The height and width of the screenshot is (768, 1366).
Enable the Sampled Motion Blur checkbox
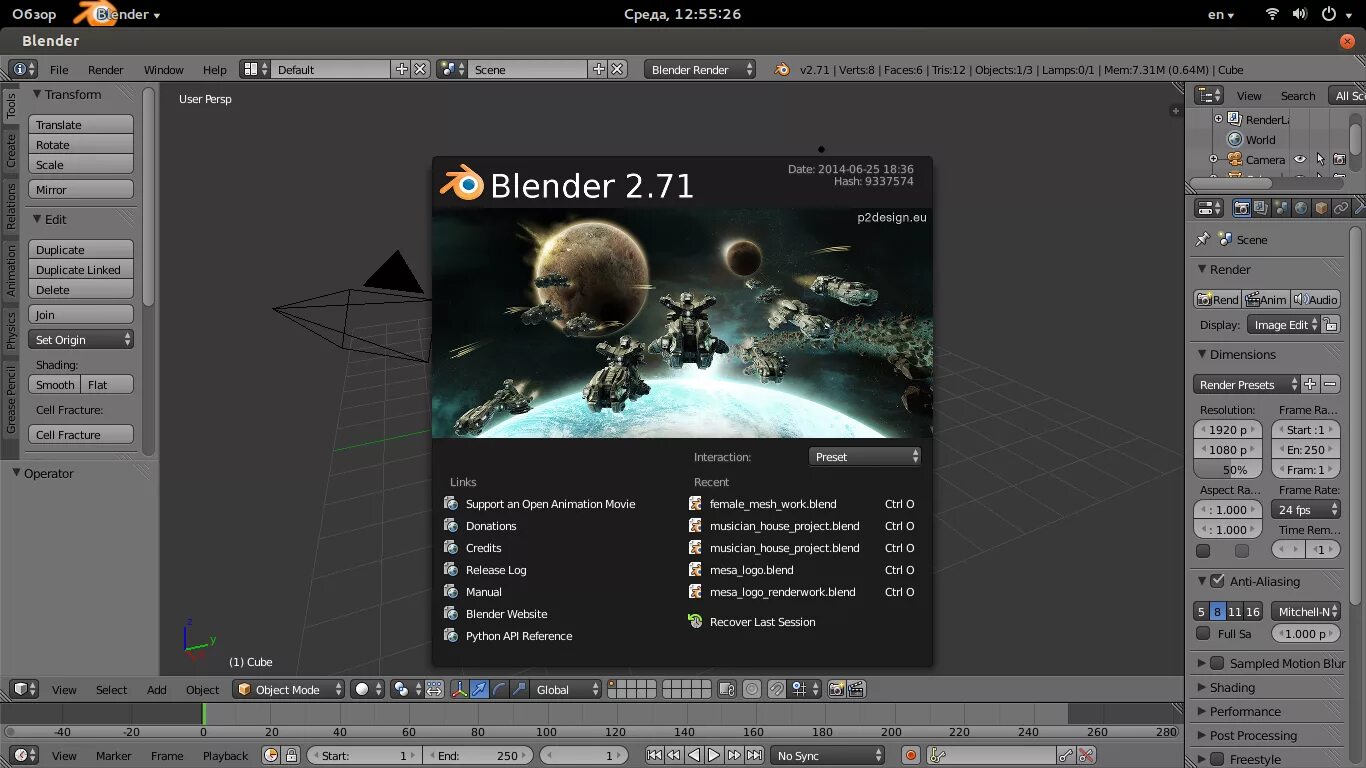point(1217,663)
